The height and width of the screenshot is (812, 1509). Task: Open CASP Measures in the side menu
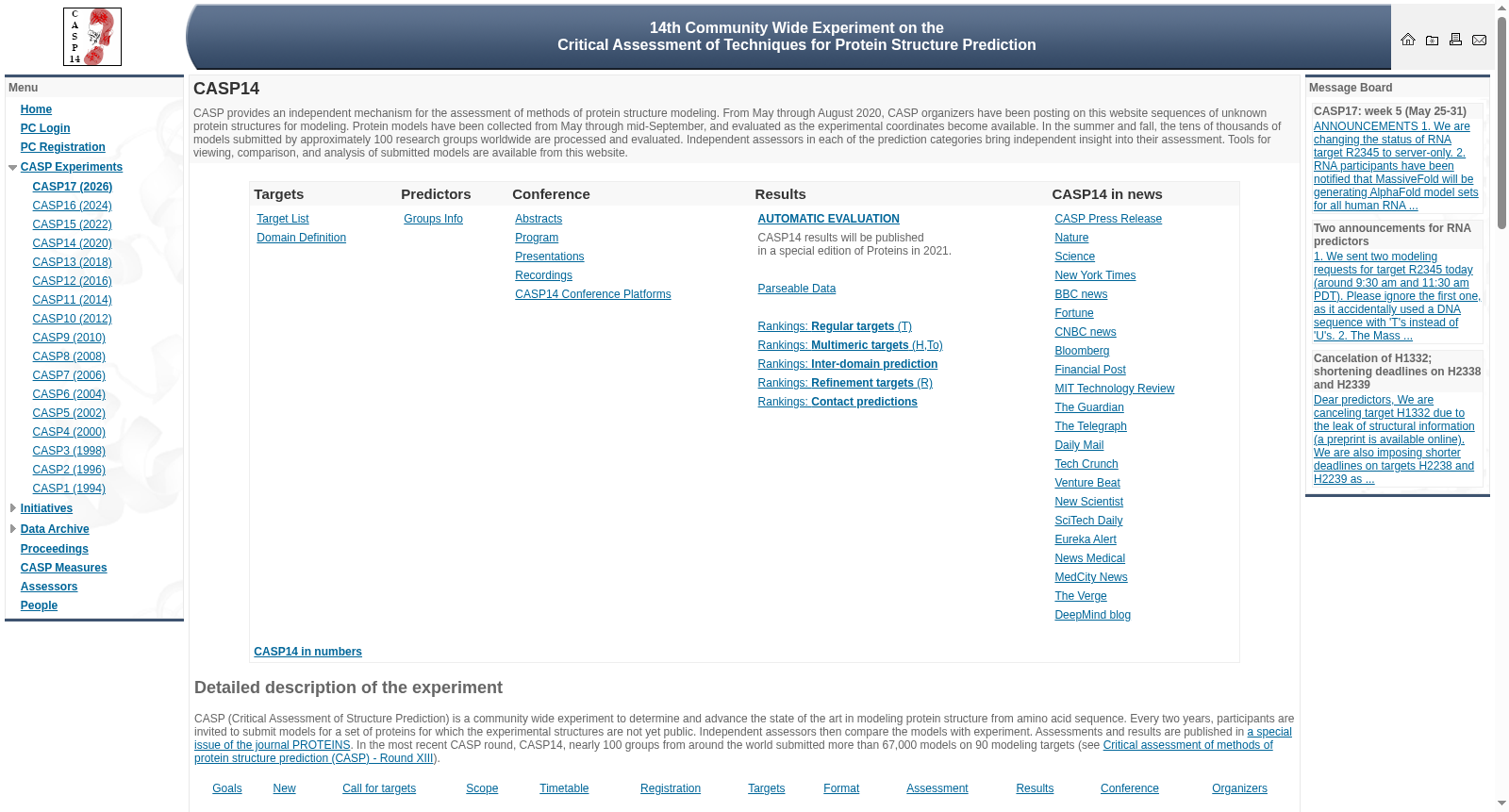[64, 568]
